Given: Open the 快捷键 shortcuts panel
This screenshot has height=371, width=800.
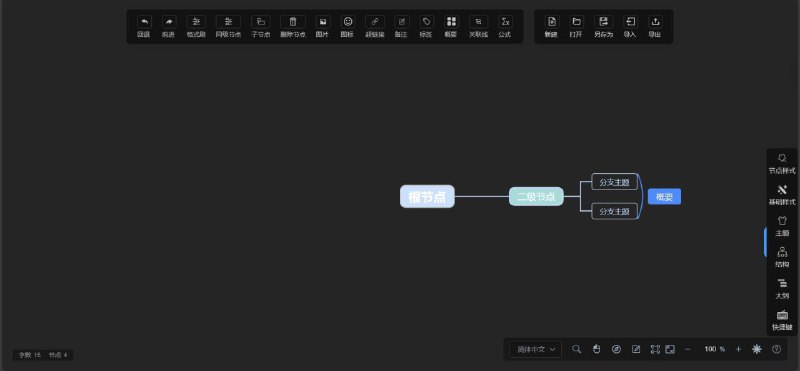Looking at the screenshot, I should [x=782, y=320].
